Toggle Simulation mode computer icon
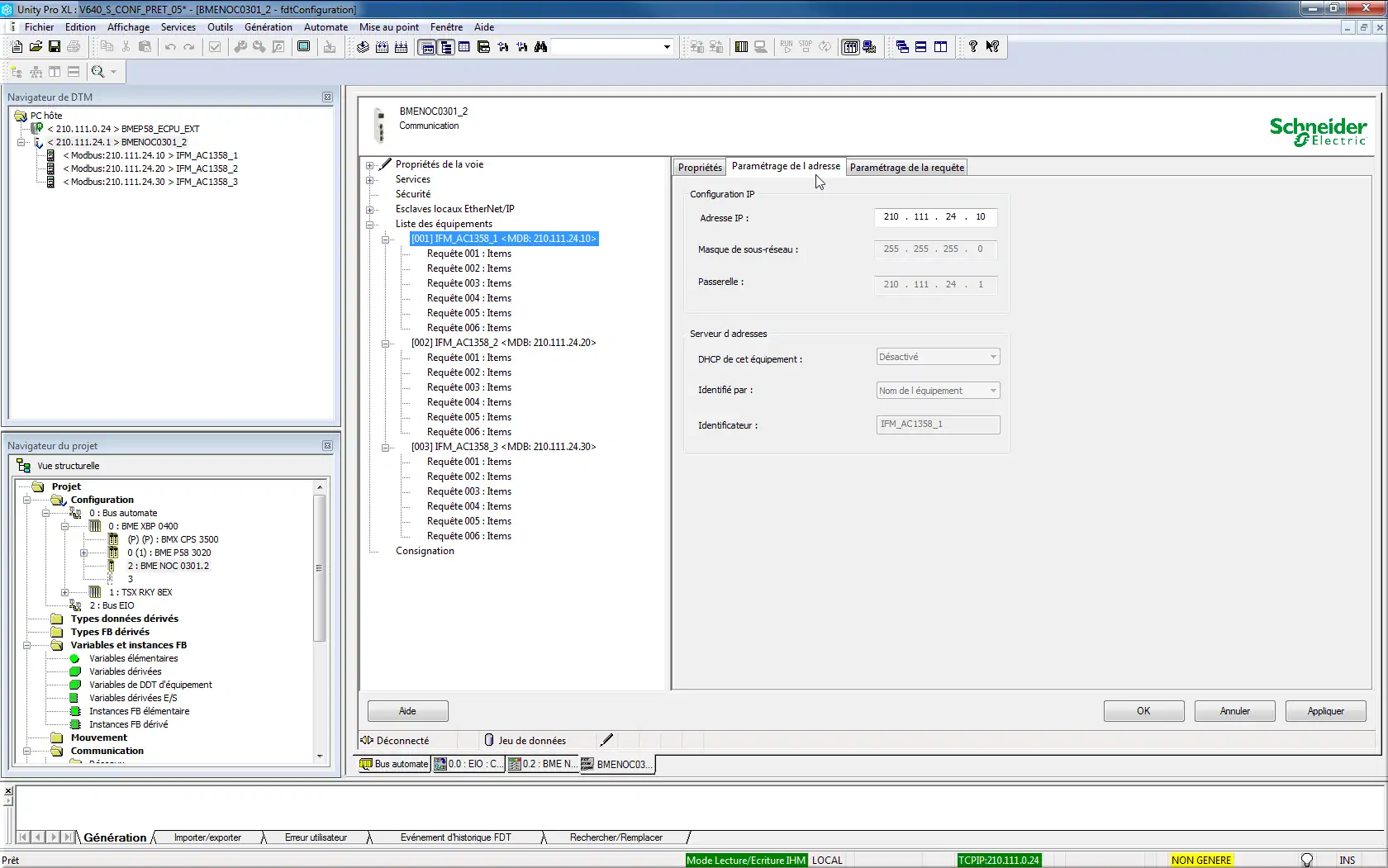Viewport: 1388px width, 868px height. click(869, 47)
